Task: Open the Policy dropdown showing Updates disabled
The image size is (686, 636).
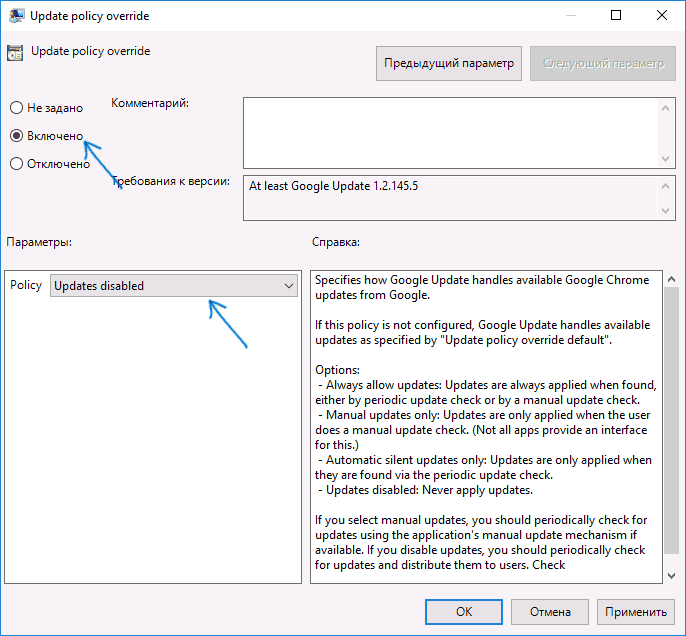Action: pos(175,286)
